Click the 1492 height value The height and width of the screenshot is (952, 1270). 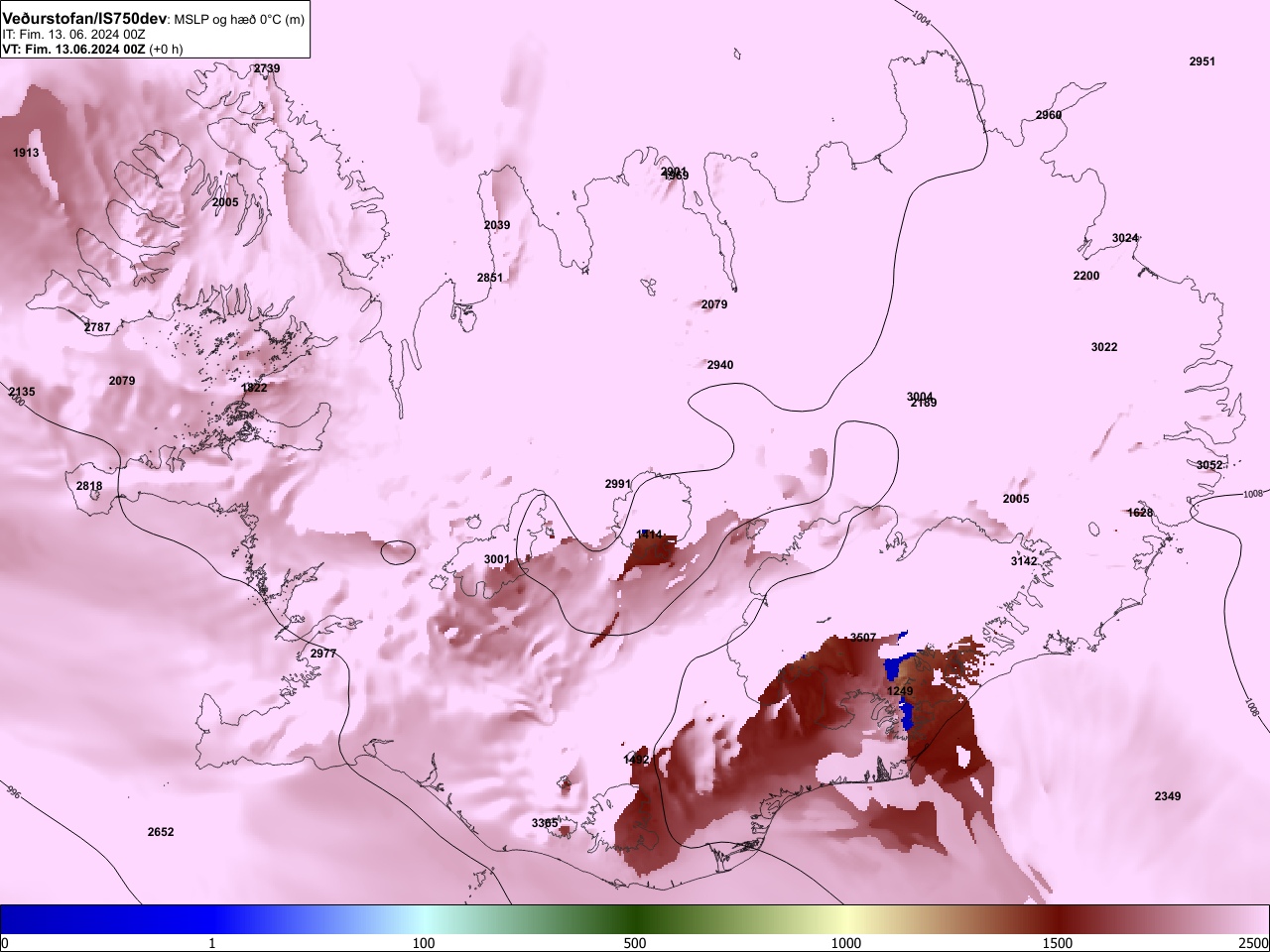click(636, 760)
